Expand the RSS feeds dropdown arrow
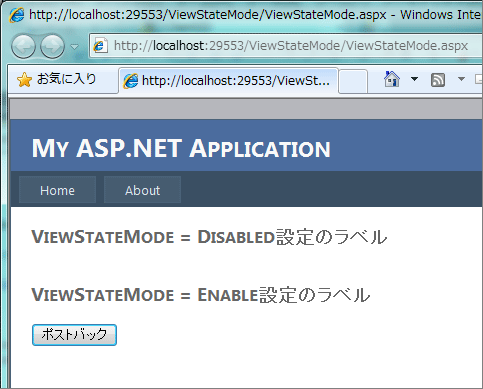This screenshot has width=483, height=389. [x=461, y=79]
